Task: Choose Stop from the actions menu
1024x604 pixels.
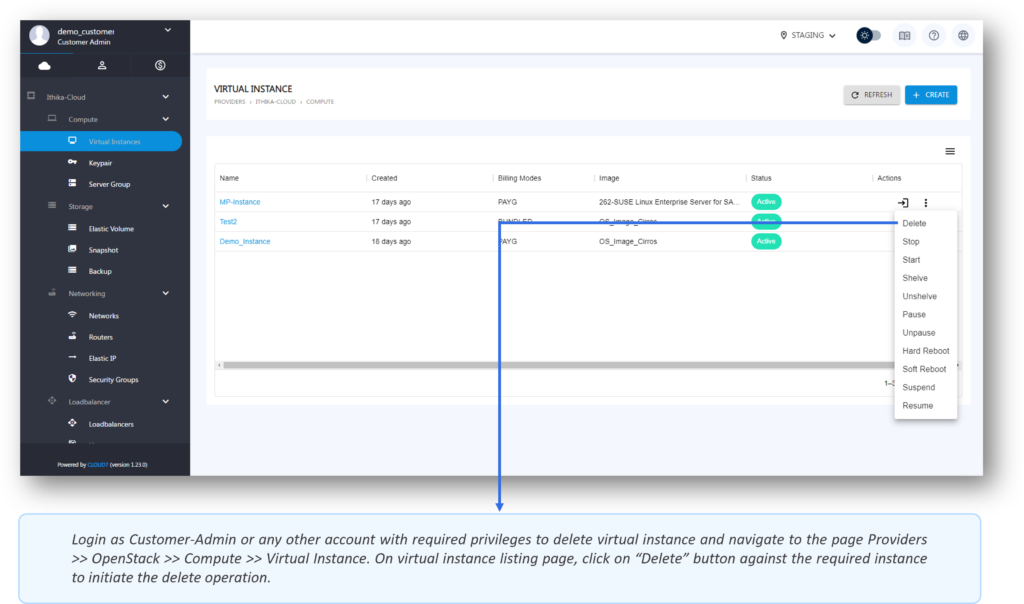Action: coord(910,242)
